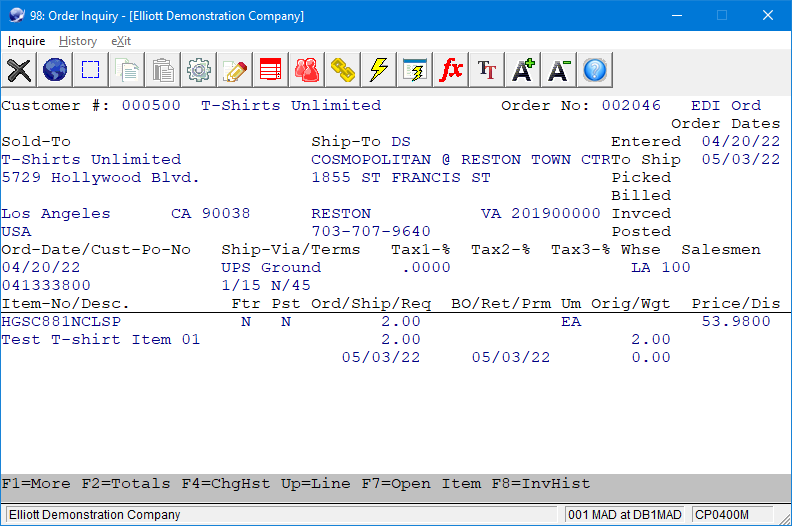Click the weight value 0.00
The height and width of the screenshot is (526, 792).
651,357
